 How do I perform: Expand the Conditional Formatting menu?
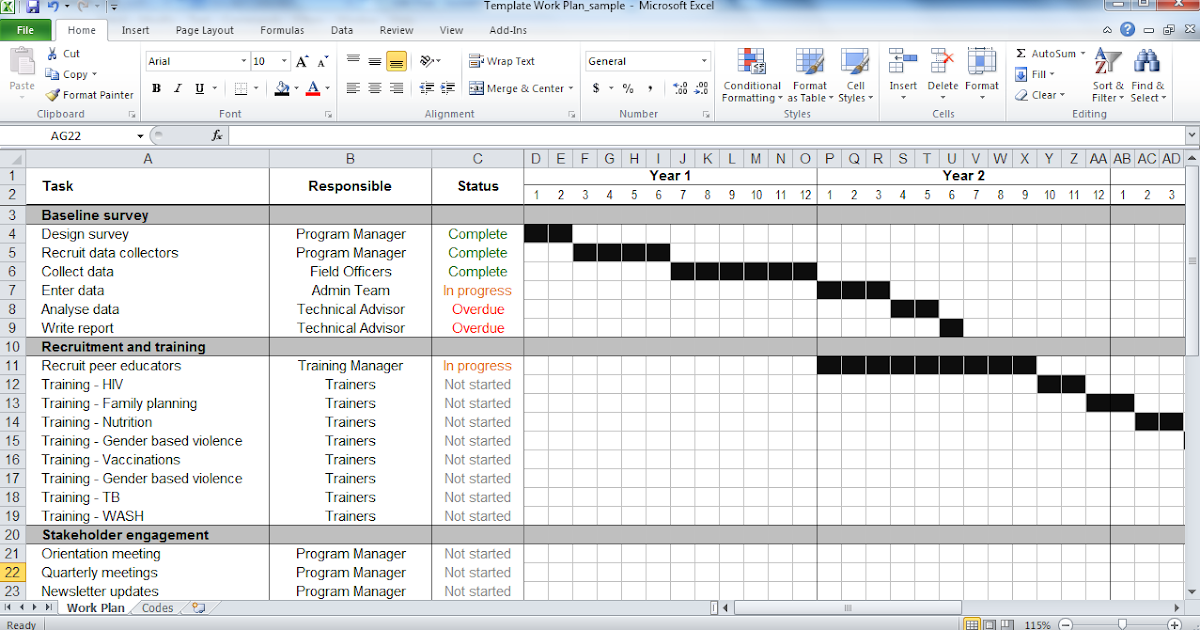pyautogui.click(x=752, y=75)
